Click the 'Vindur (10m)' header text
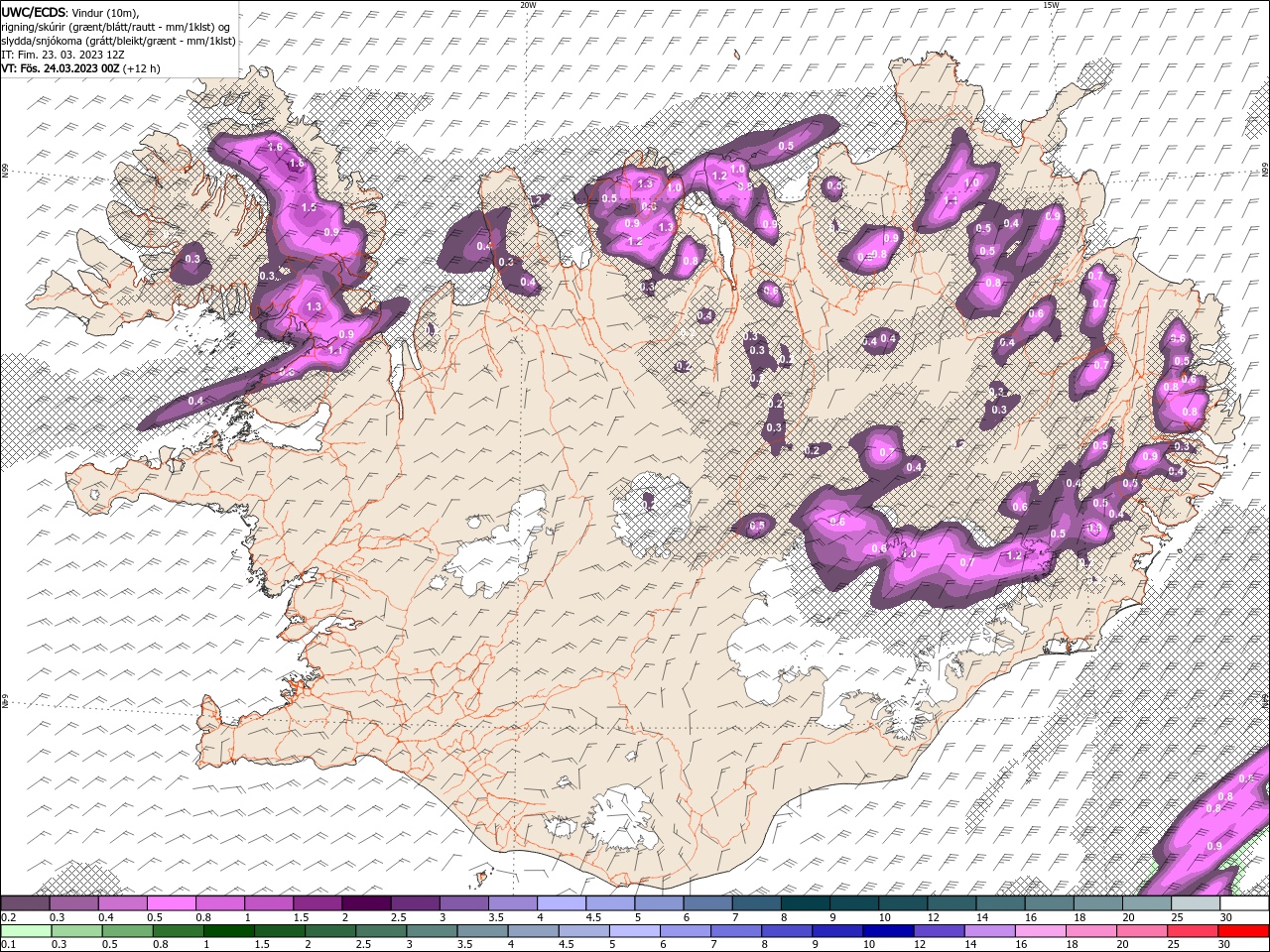Screen dimensions: 1270x952 tap(105, 12)
